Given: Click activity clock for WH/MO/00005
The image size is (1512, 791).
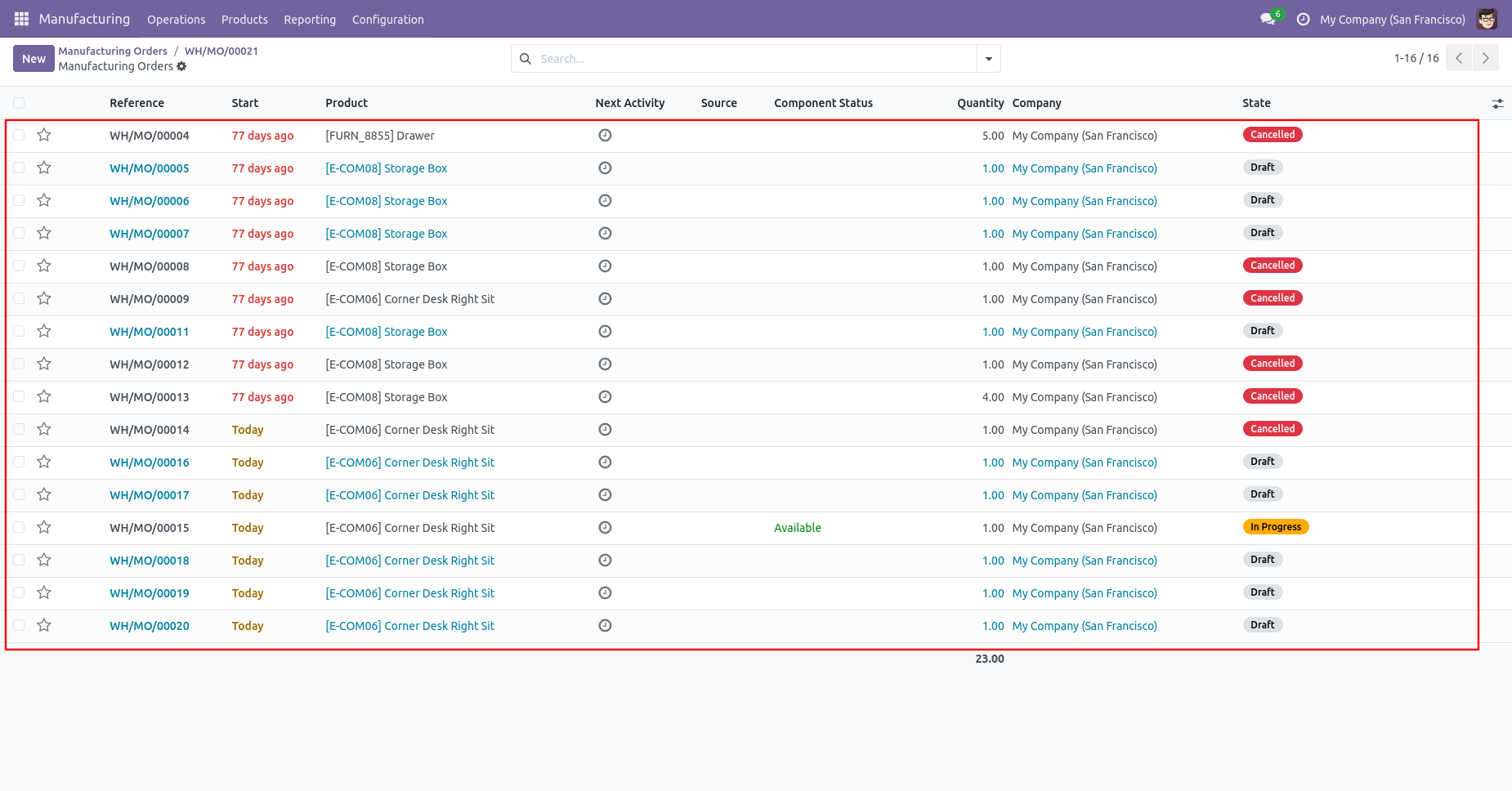Looking at the screenshot, I should [605, 168].
